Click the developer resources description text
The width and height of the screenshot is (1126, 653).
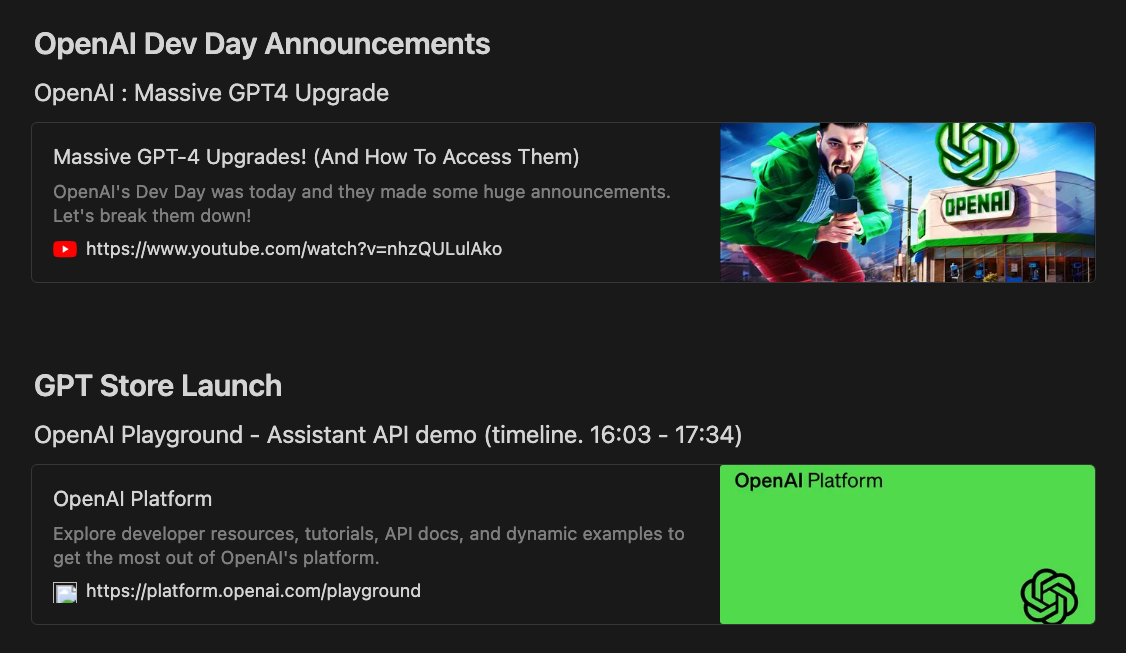tap(366, 545)
